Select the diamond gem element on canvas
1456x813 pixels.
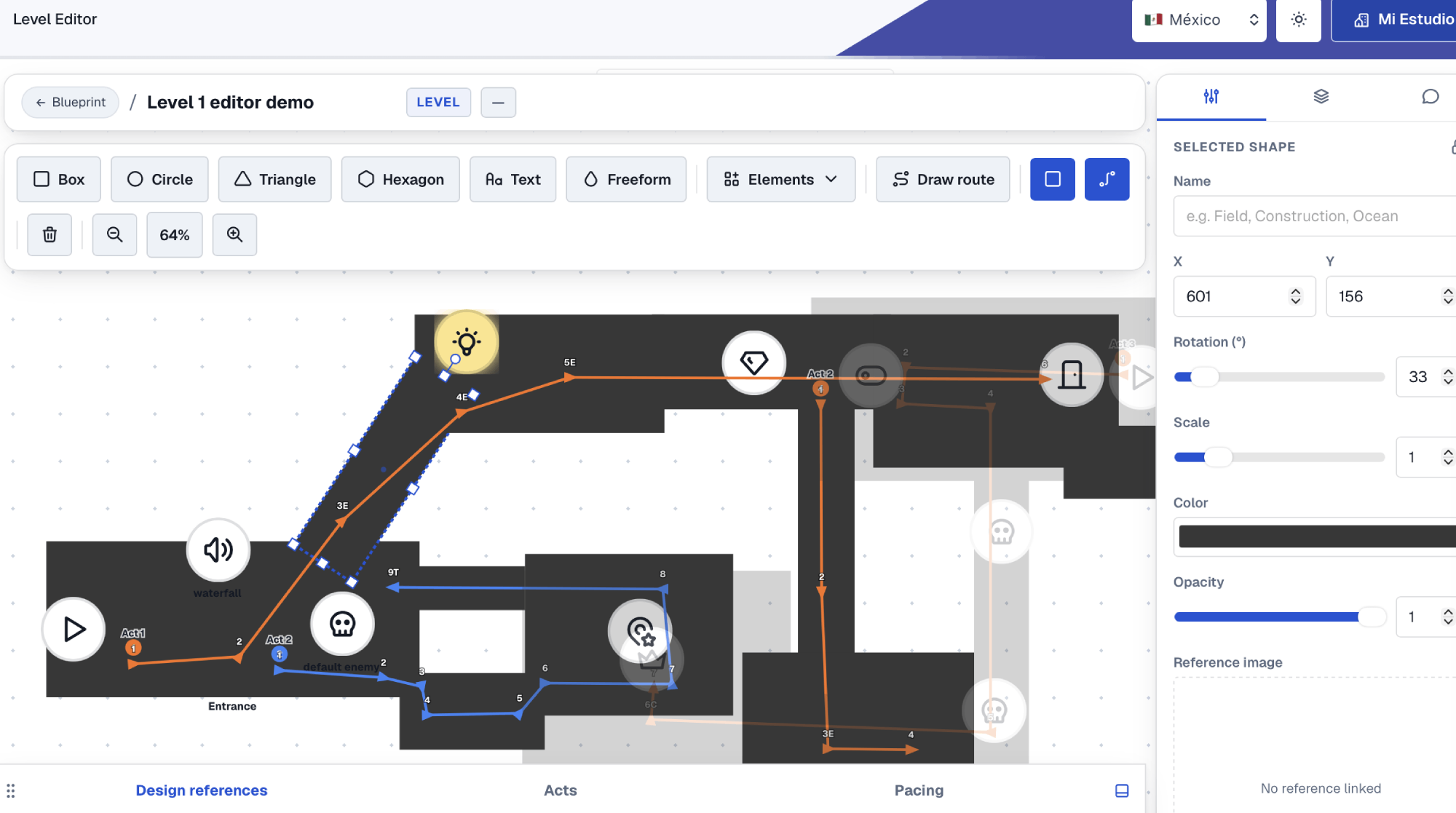(754, 362)
